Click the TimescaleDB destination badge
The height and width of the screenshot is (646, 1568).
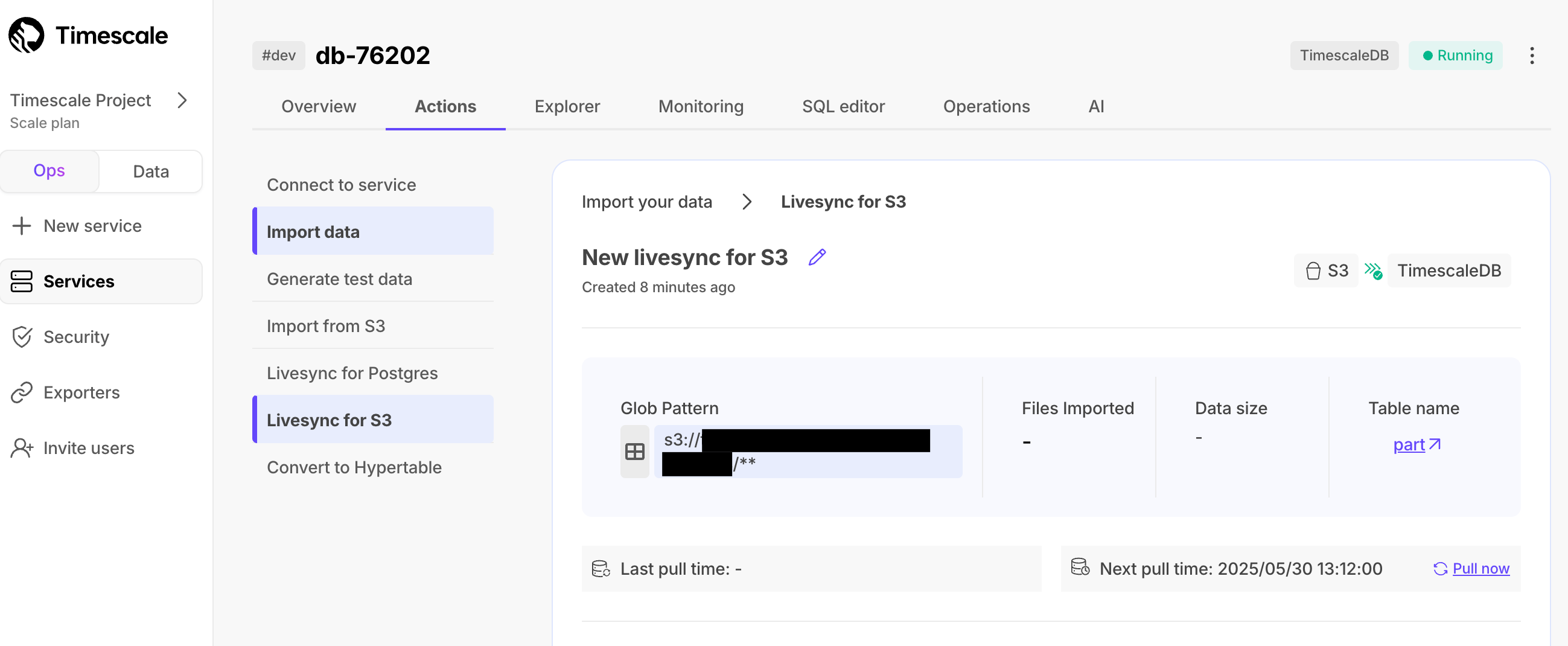[1448, 270]
